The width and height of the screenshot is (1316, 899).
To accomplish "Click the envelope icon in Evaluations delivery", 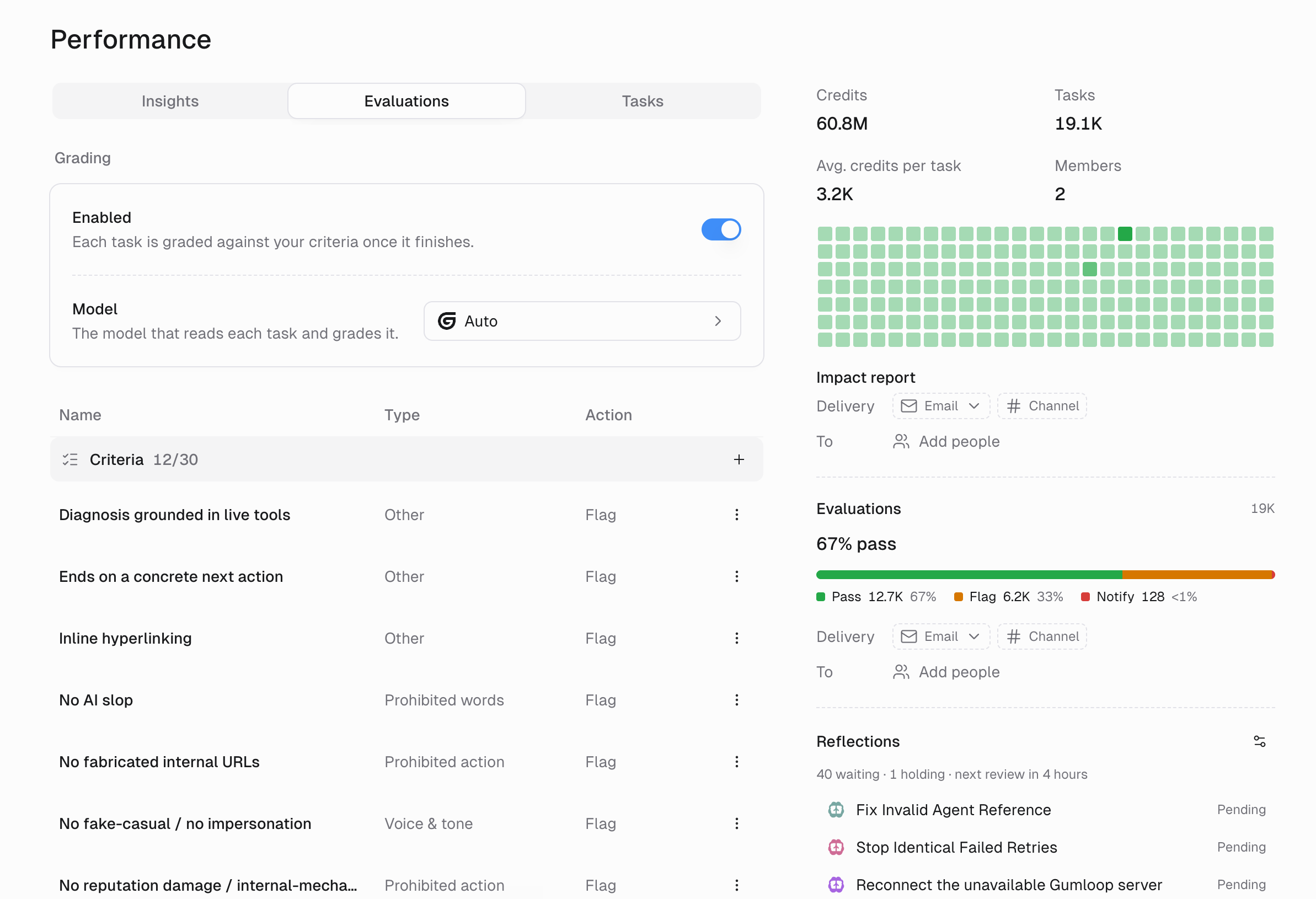I will pos(908,636).
